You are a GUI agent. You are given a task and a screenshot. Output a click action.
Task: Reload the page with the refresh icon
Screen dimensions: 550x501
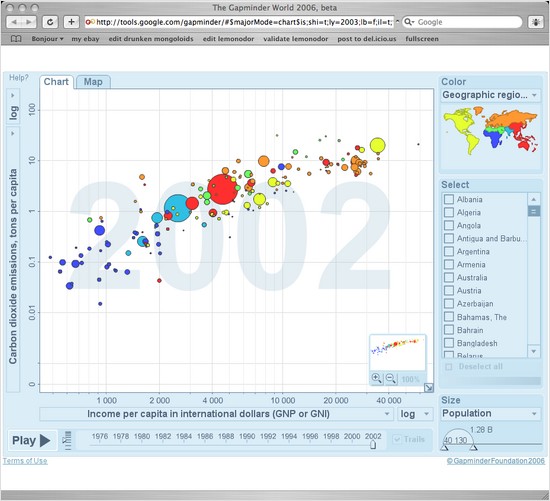point(50,22)
